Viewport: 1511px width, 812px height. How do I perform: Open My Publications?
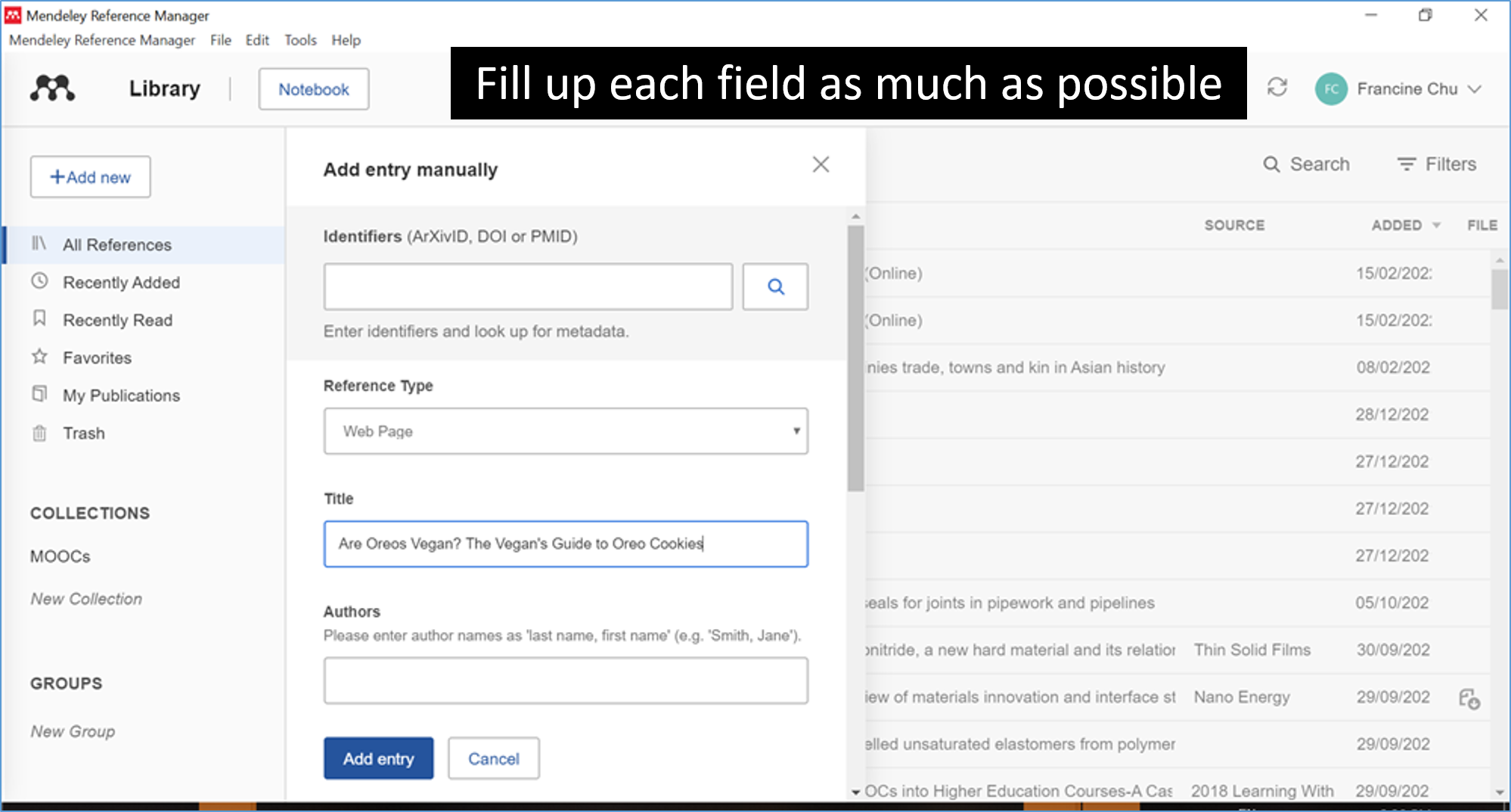pos(121,395)
